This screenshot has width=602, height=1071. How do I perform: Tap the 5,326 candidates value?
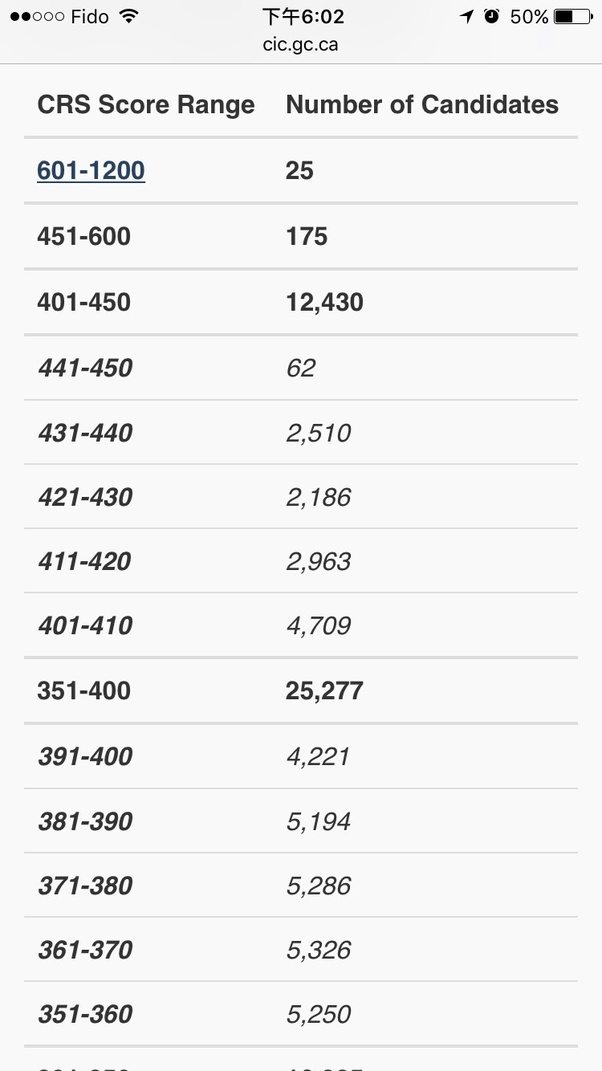pos(318,950)
